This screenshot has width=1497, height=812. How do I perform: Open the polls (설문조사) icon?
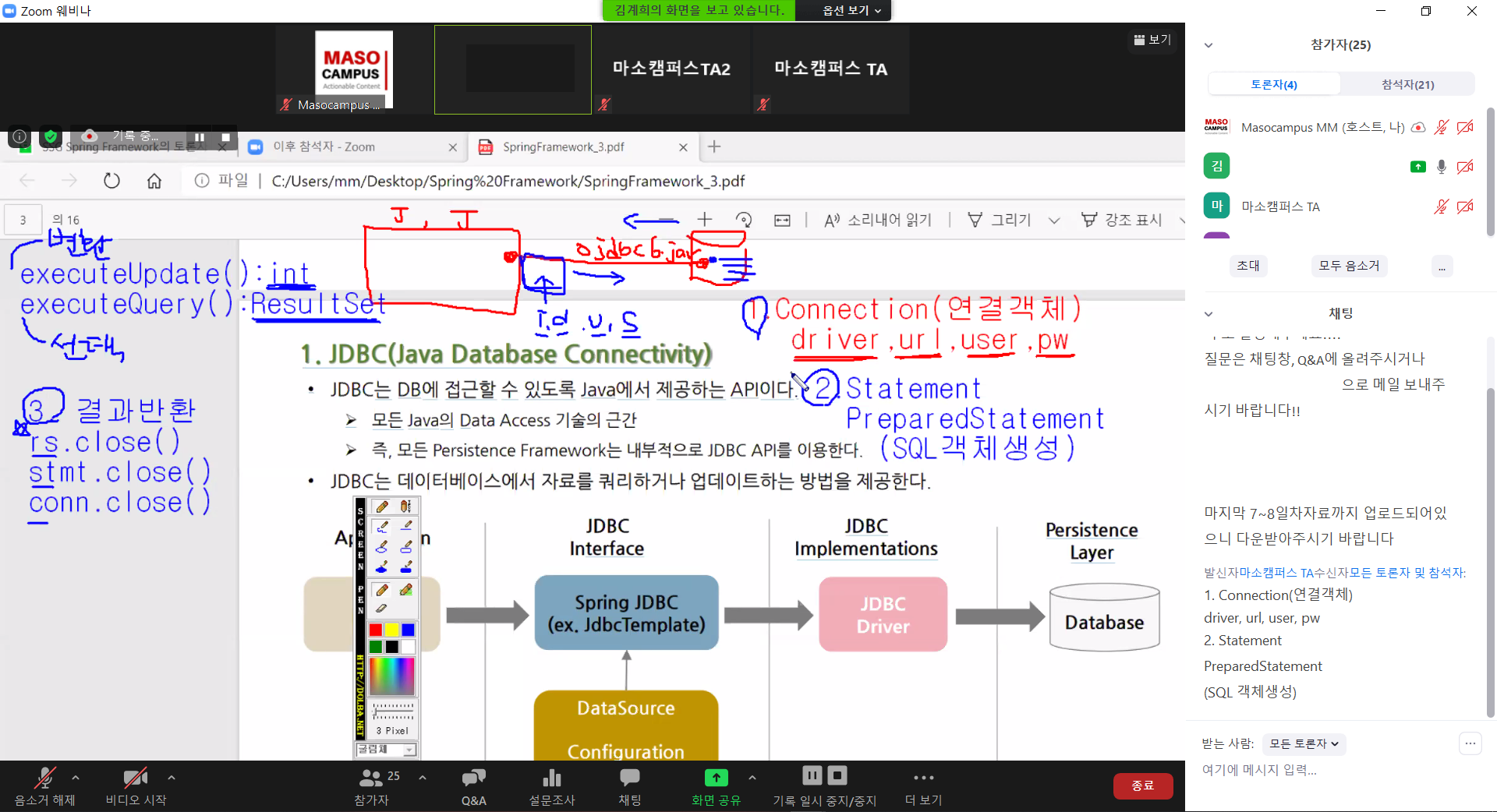552,778
